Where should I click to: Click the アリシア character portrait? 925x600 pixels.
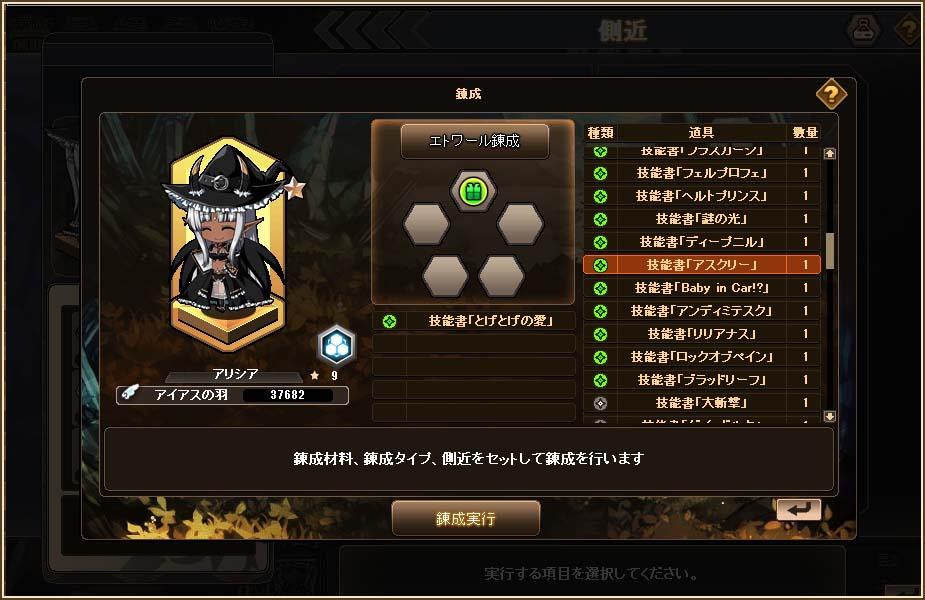pyautogui.click(x=227, y=244)
